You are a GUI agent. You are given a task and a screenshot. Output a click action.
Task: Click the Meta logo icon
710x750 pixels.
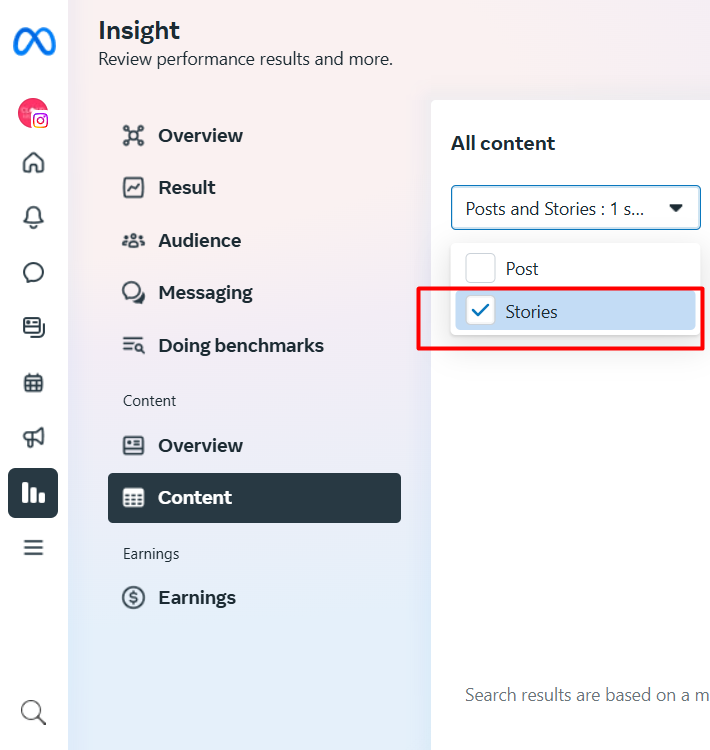click(x=34, y=41)
